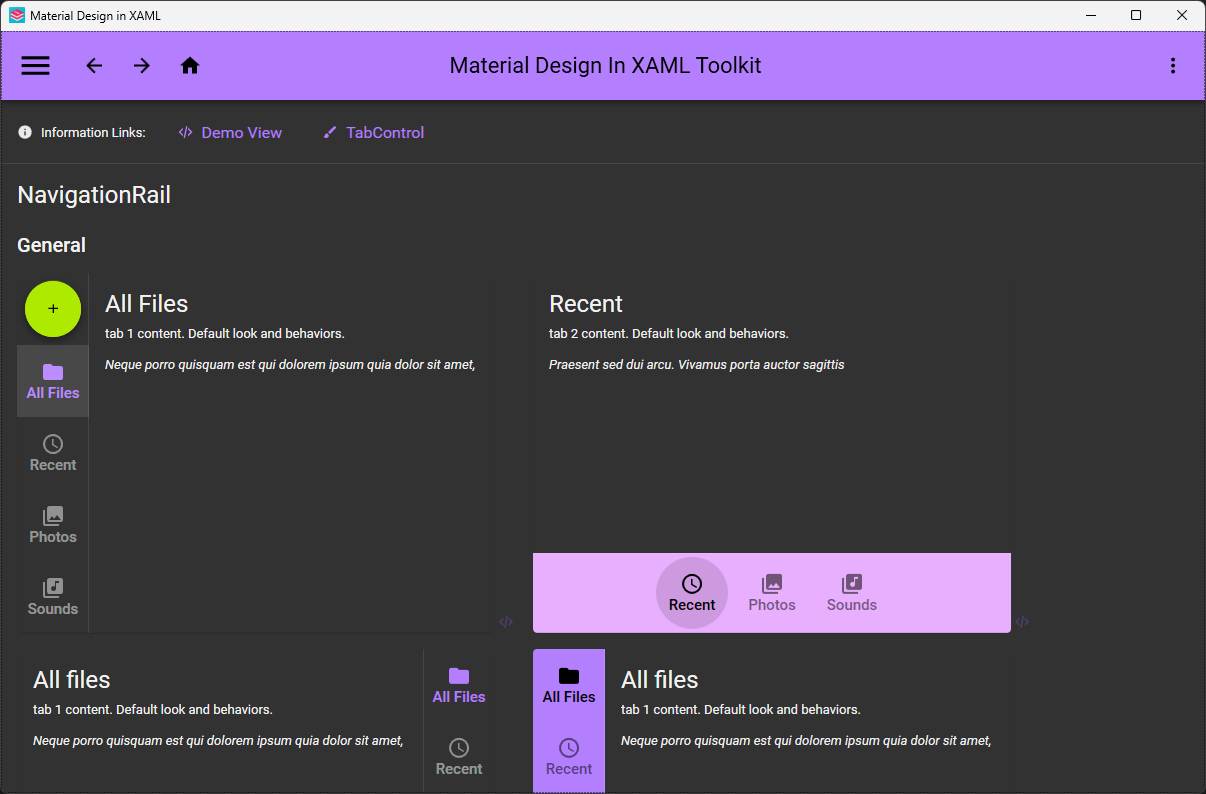Image resolution: width=1206 pixels, height=794 pixels.
Task: Show XAML code for the pink bar example
Action: point(1022,622)
